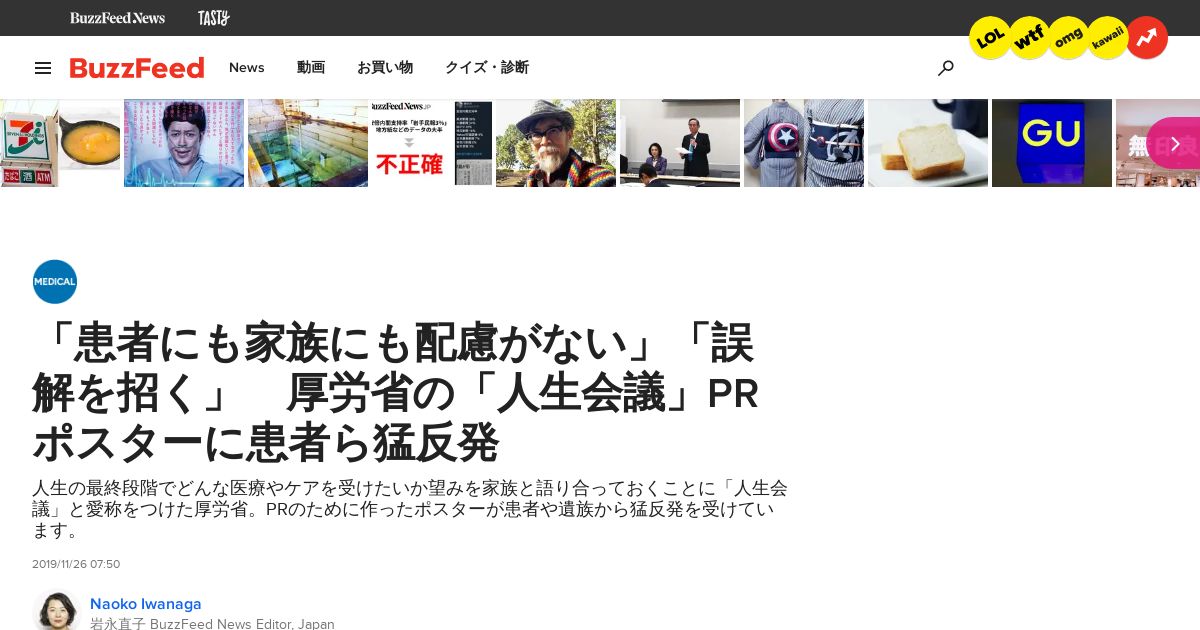This screenshot has height=630, width=1200.
Task: Click the LOL badge
Action: click(990, 38)
